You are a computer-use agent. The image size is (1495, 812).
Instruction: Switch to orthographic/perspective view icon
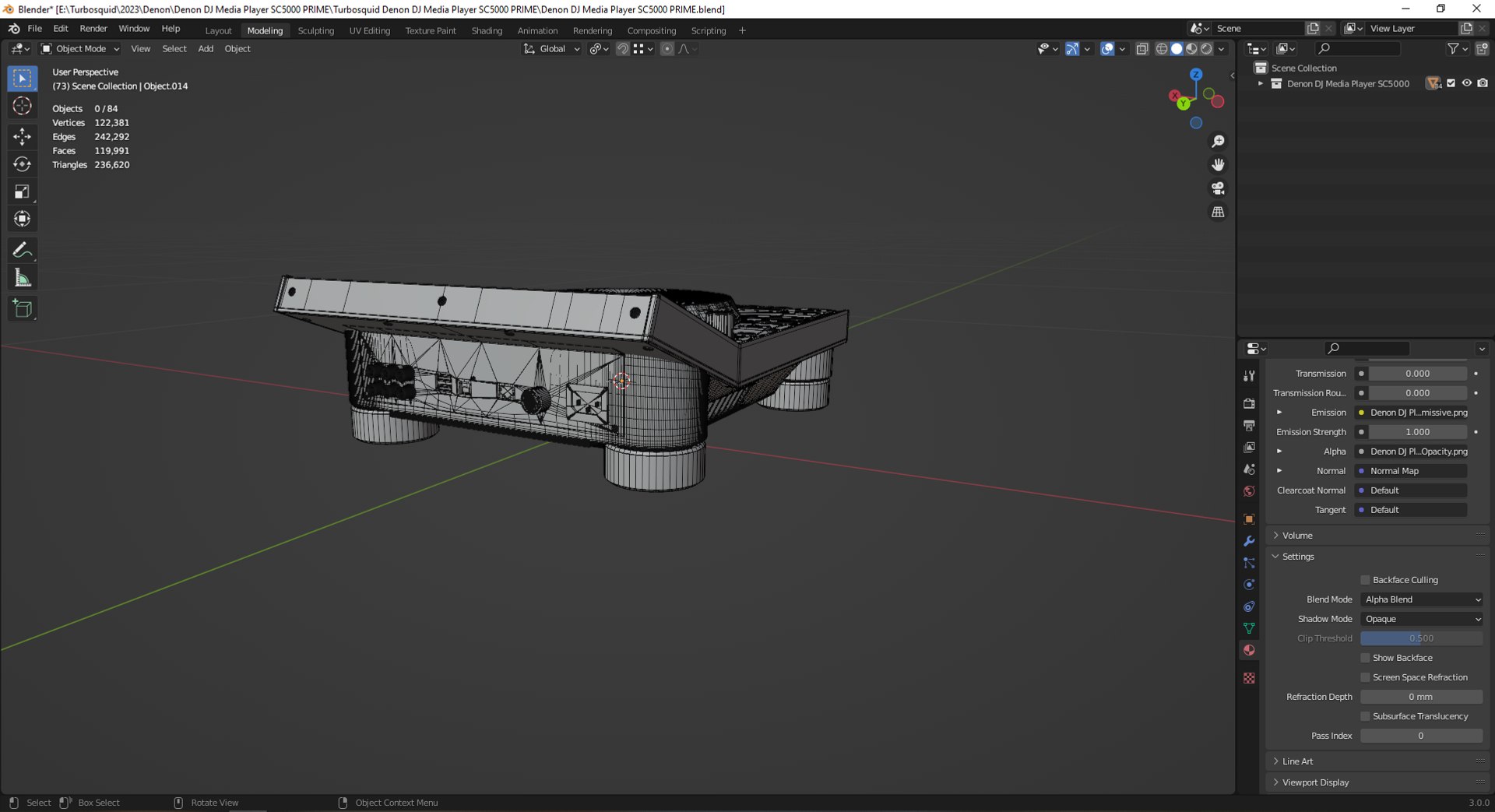point(1218,212)
